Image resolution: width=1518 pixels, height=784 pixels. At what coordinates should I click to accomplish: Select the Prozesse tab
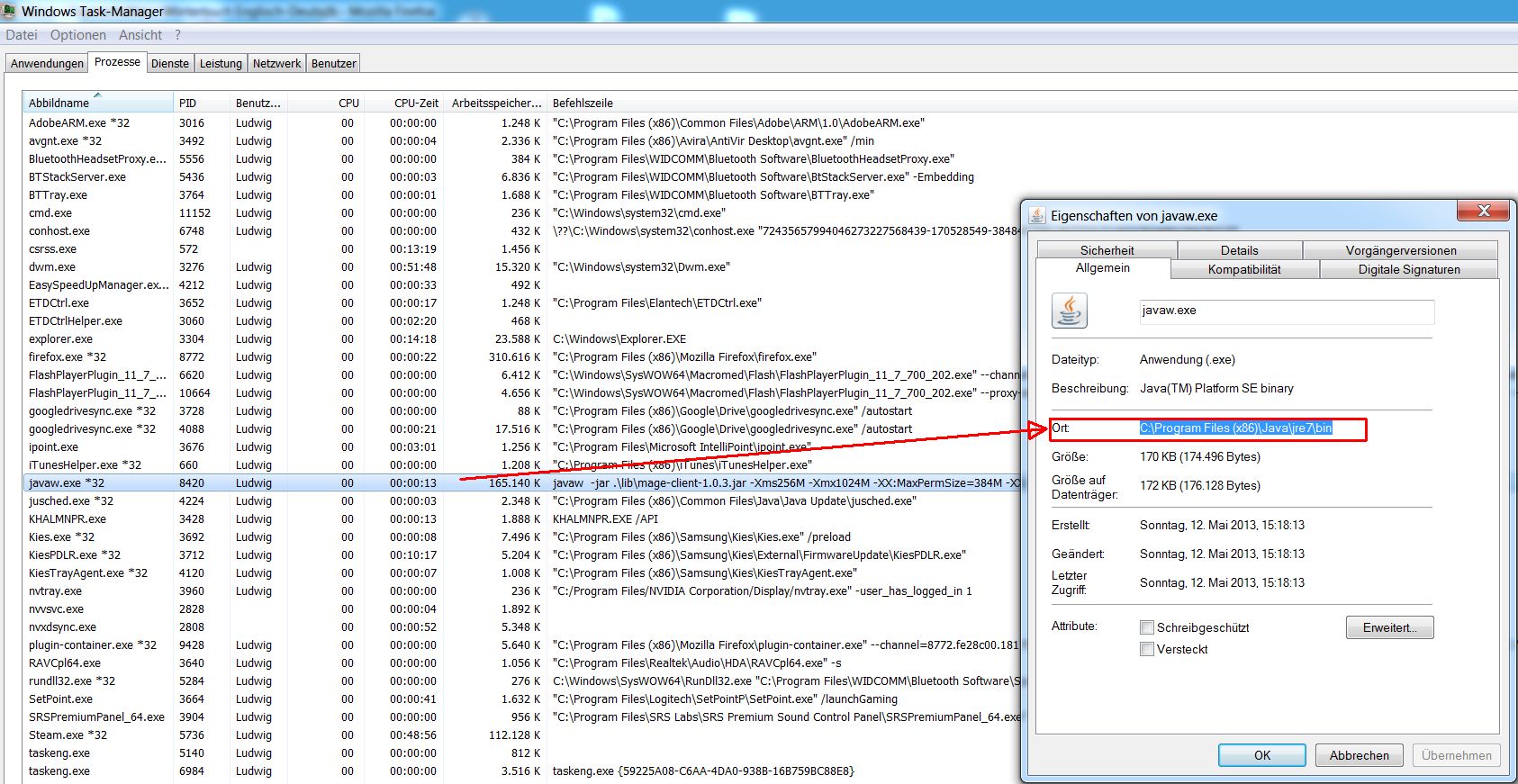tap(117, 62)
